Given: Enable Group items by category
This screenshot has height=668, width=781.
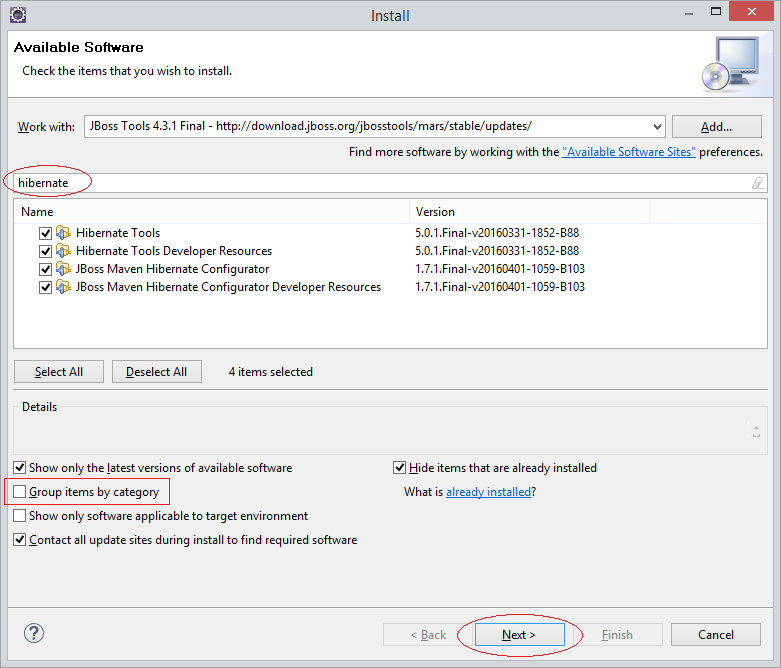Looking at the screenshot, I should [x=19, y=492].
